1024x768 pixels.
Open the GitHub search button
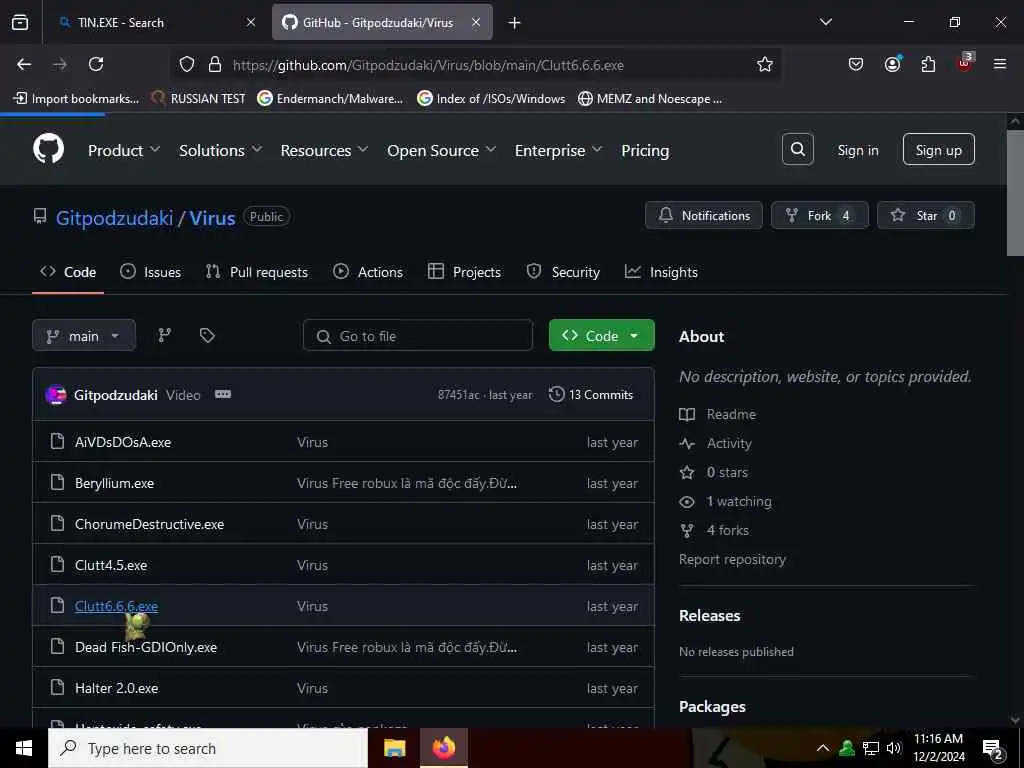click(797, 150)
